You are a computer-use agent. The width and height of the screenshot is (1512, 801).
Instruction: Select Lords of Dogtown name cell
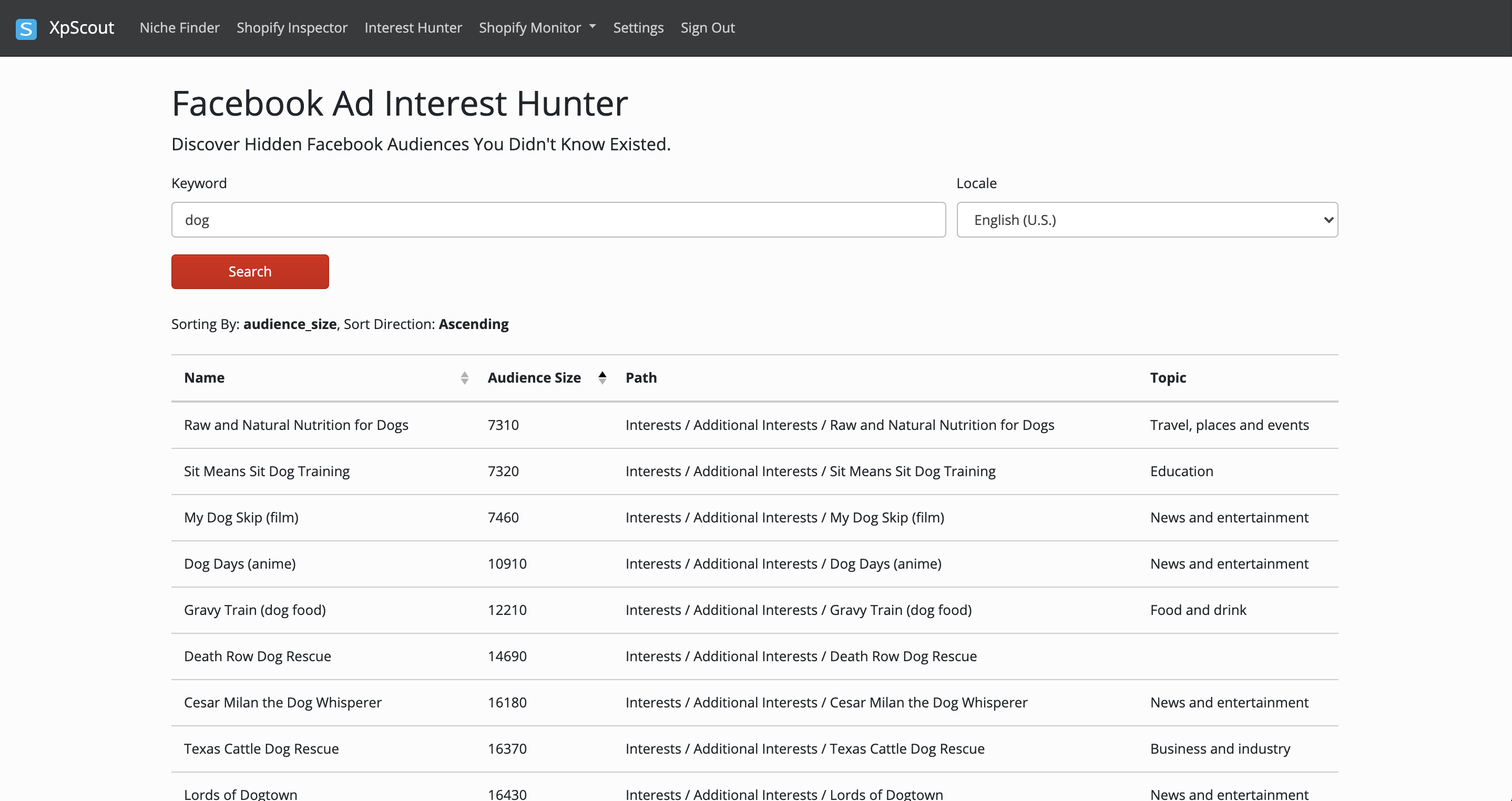pos(241,795)
